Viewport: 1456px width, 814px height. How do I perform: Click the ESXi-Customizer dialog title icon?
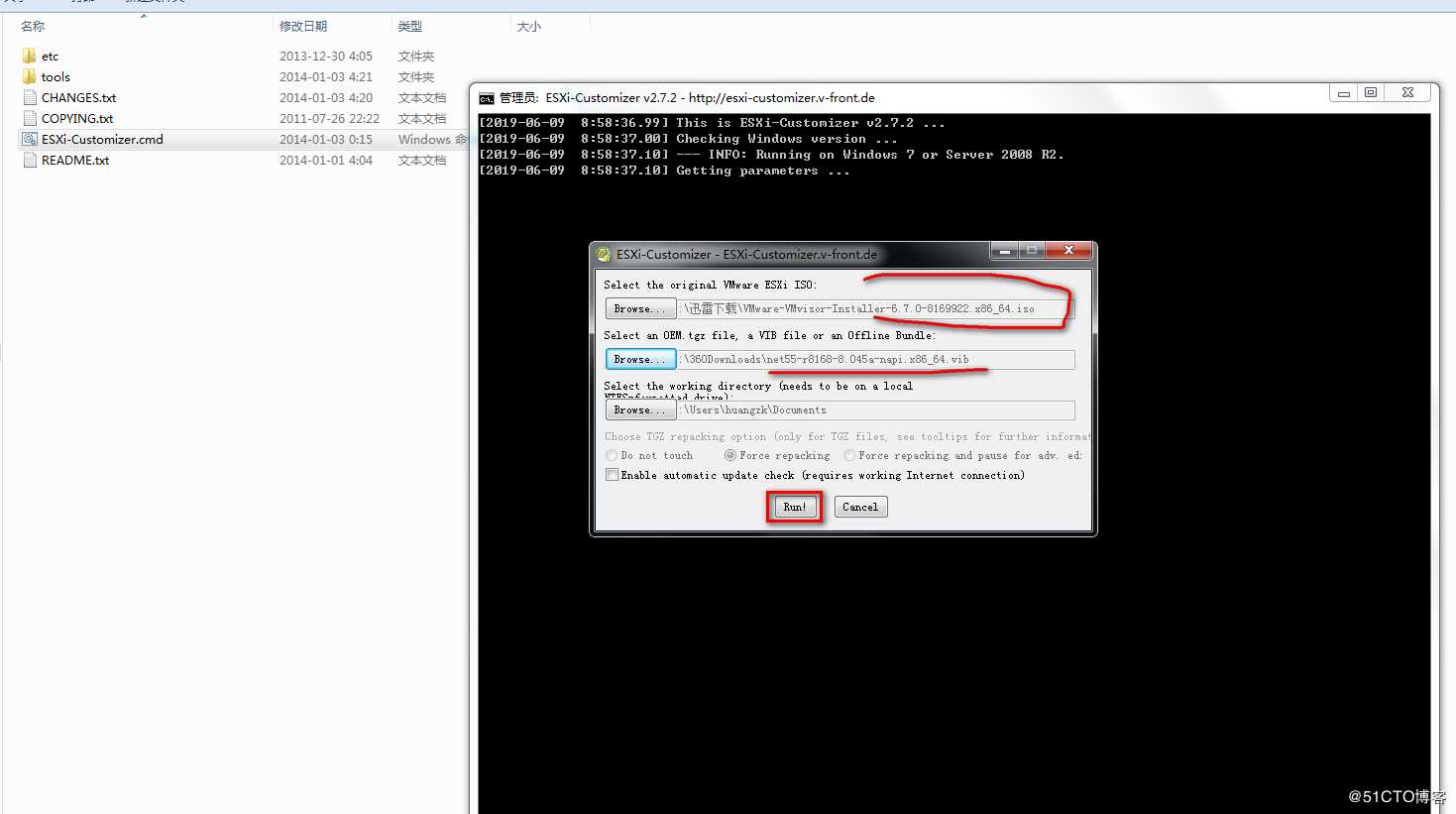pyautogui.click(x=604, y=254)
